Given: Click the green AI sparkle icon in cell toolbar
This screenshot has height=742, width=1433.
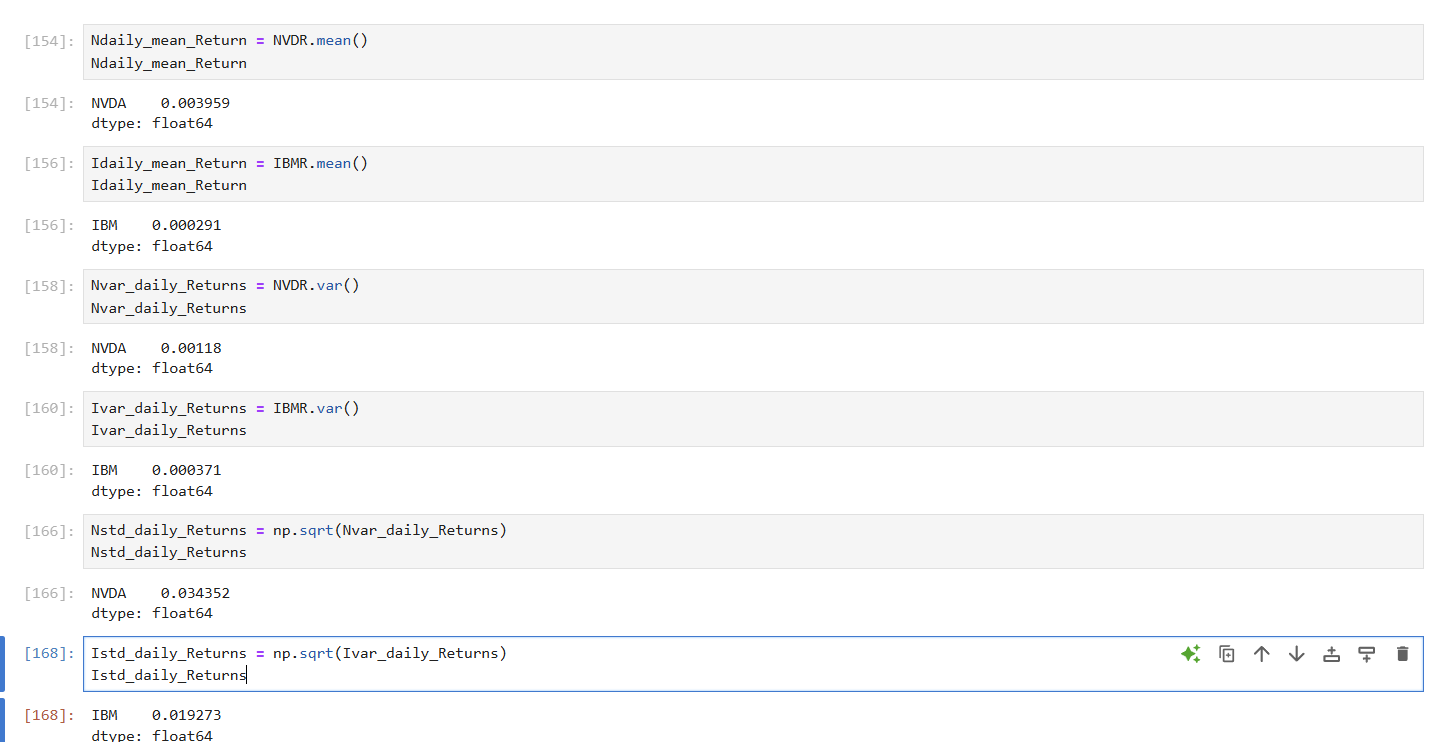Looking at the screenshot, I should [x=1190, y=654].
